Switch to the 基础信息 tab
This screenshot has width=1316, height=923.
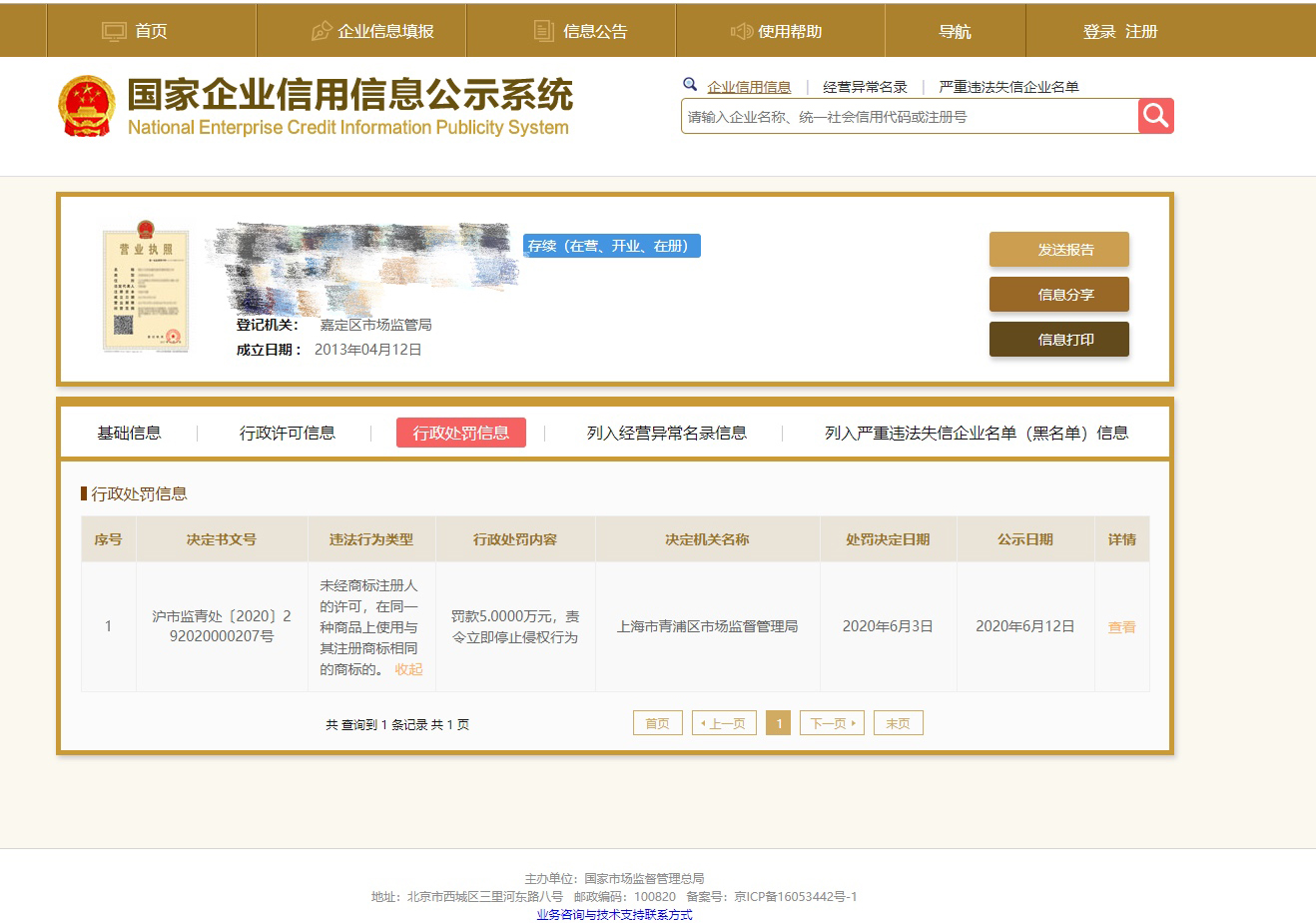coord(129,433)
